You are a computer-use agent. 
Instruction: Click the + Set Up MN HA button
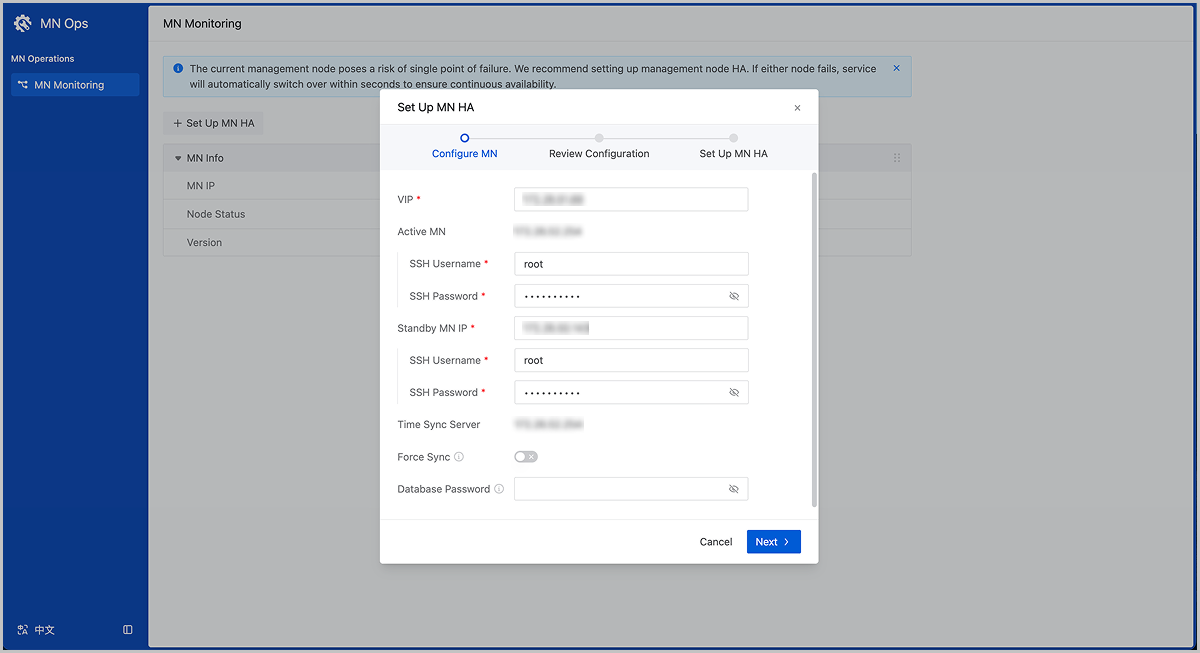[x=213, y=123]
